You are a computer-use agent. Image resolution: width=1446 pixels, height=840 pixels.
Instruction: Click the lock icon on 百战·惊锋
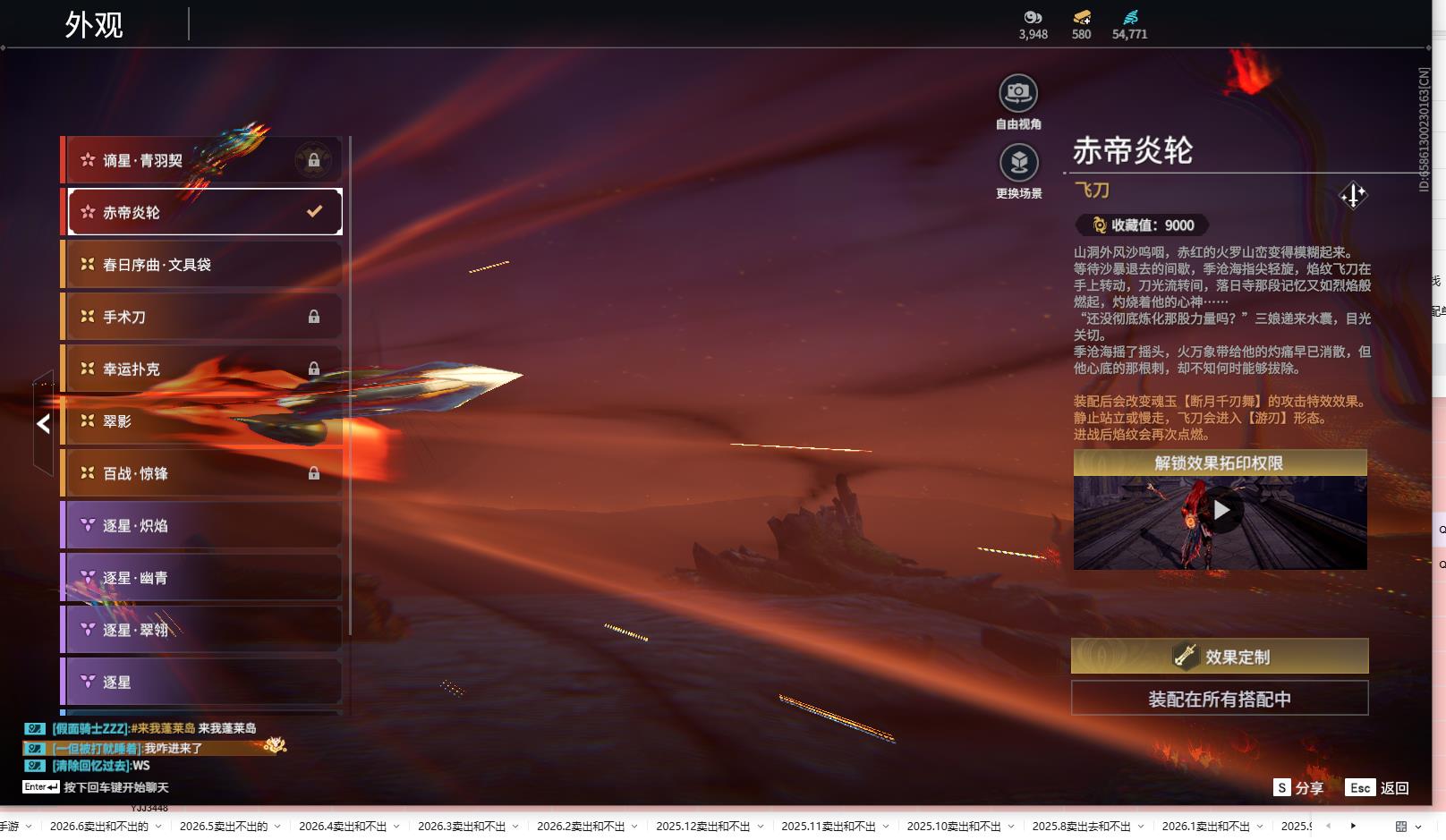[314, 473]
